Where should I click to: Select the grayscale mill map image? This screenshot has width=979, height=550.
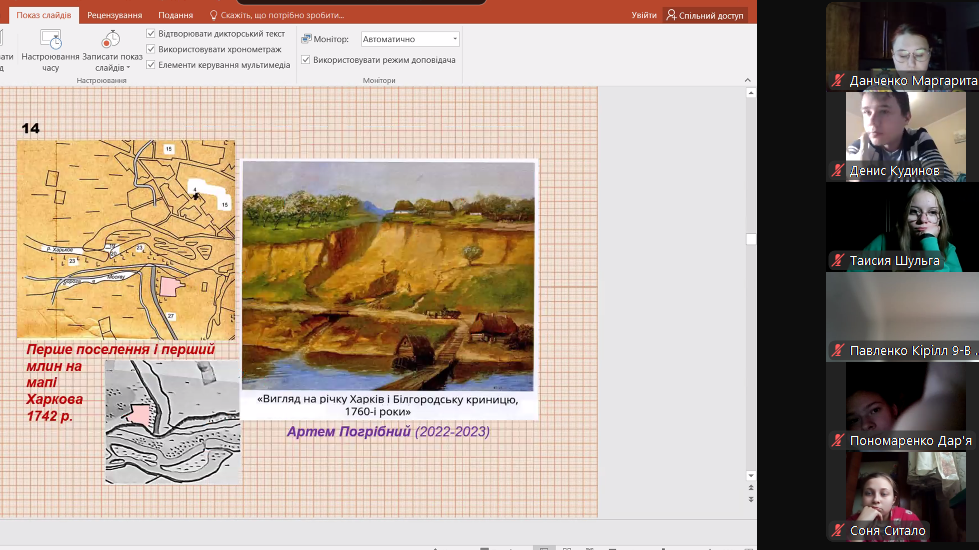point(173,422)
